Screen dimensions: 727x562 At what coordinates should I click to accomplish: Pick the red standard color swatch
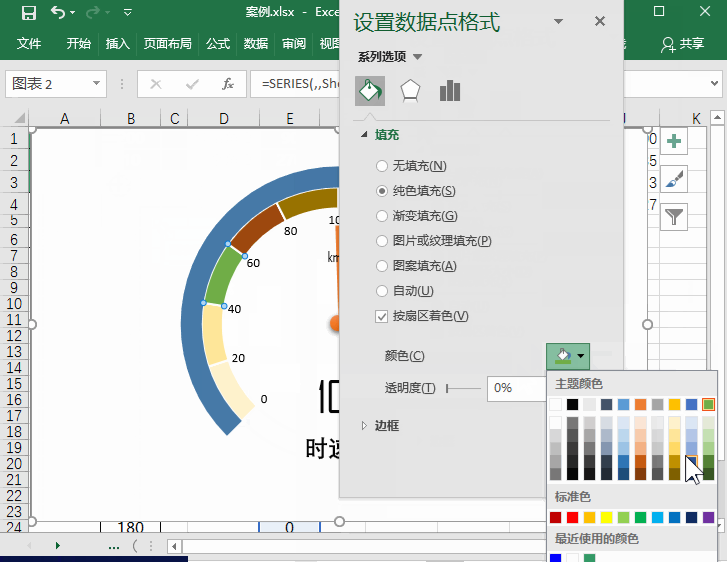point(573,517)
